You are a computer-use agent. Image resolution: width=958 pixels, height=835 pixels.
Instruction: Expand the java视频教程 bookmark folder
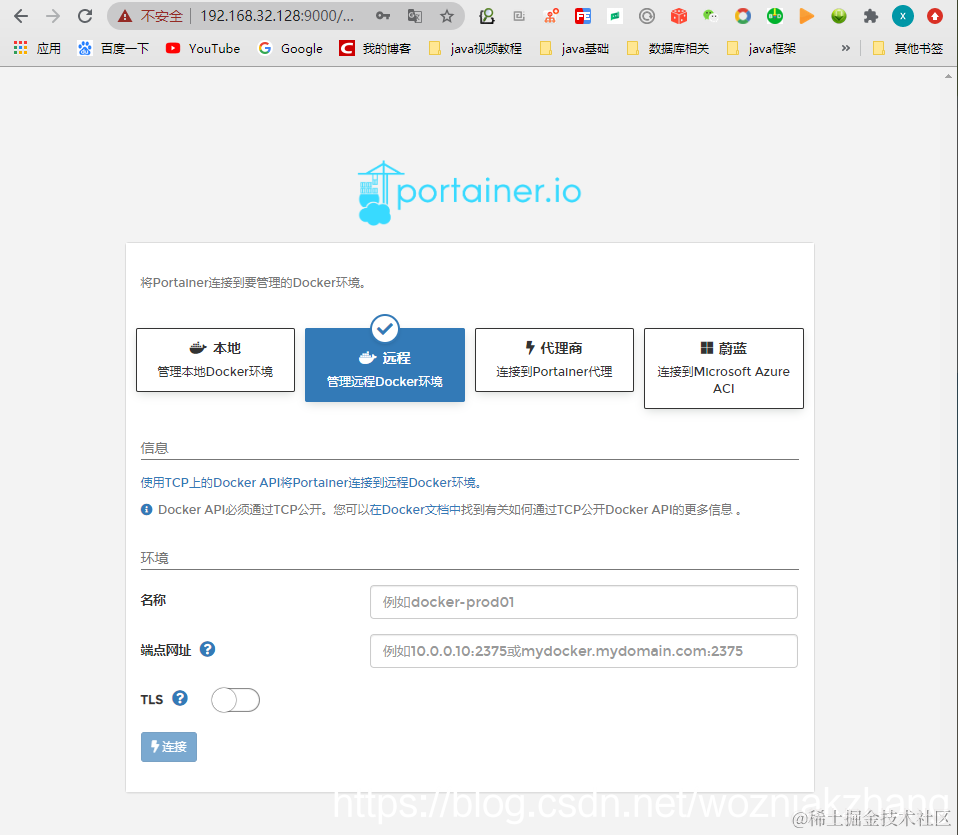[x=475, y=48]
